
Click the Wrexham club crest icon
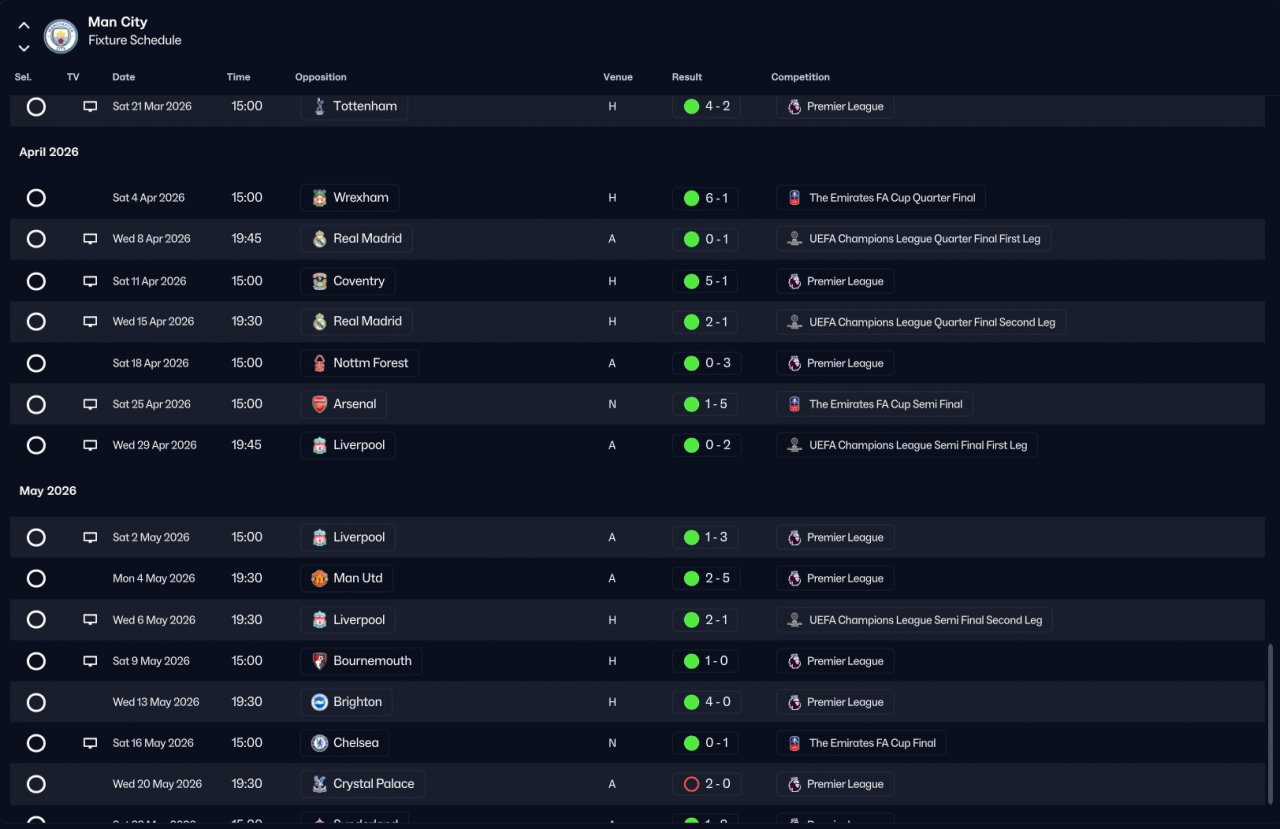coord(319,198)
